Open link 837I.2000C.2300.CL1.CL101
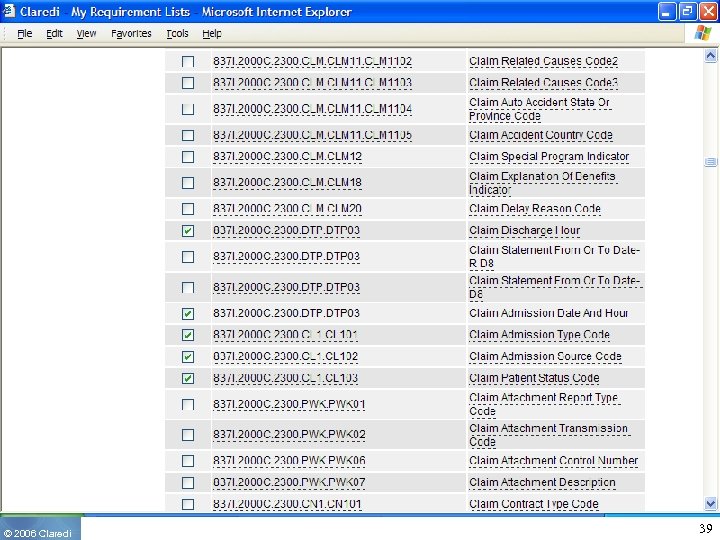The image size is (720, 540). coord(285,335)
